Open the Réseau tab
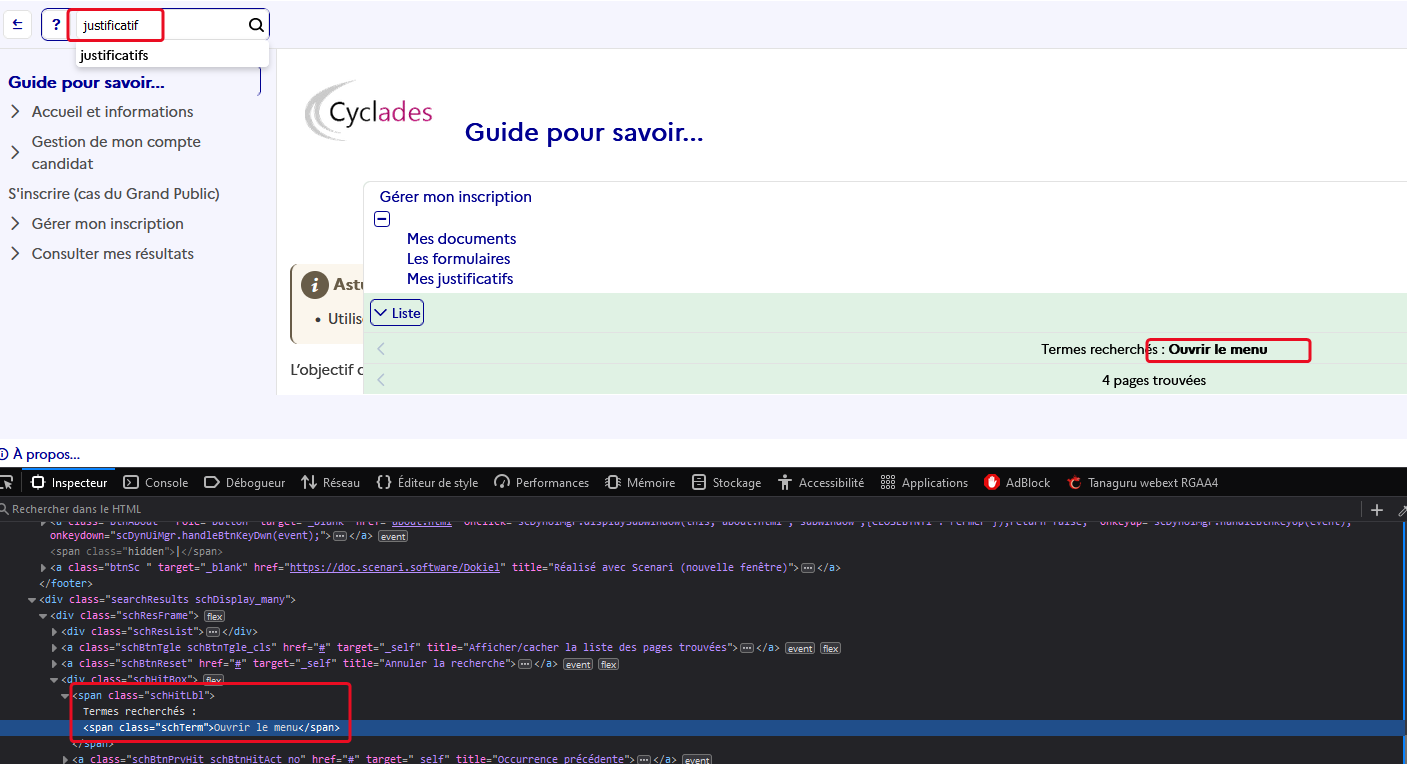 [330, 483]
